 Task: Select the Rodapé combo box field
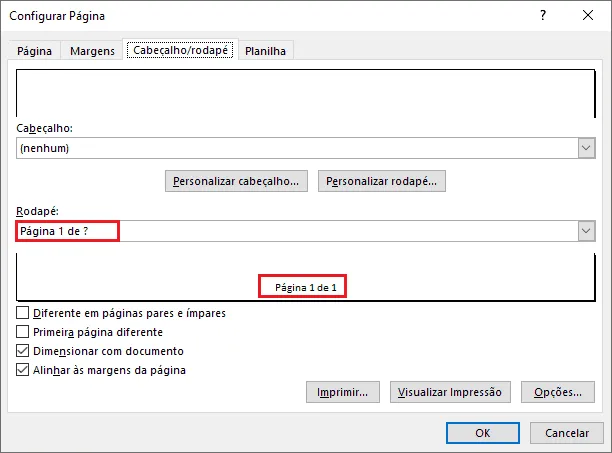[306, 231]
